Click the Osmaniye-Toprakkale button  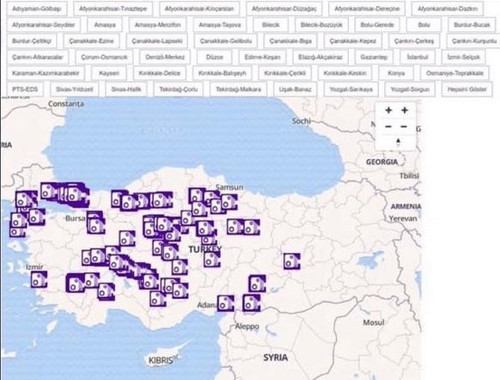click(455, 73)
